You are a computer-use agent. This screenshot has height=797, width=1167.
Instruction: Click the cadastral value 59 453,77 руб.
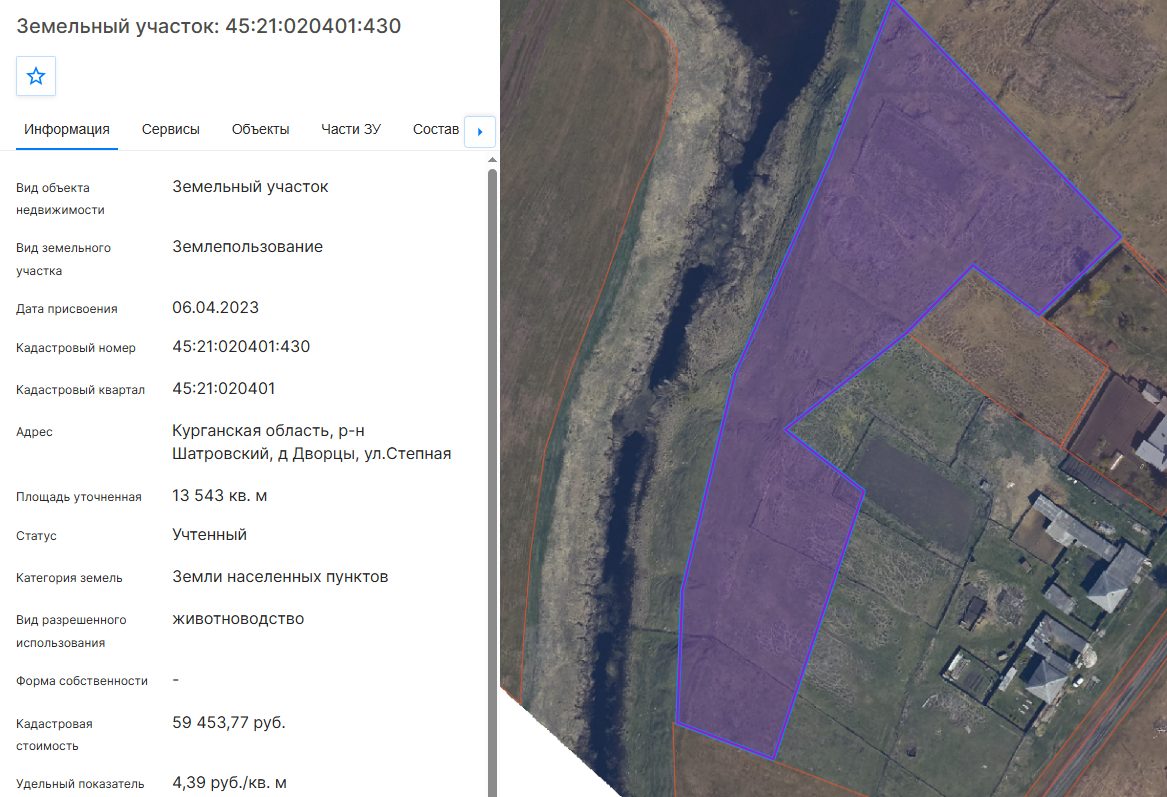[228, 723]
